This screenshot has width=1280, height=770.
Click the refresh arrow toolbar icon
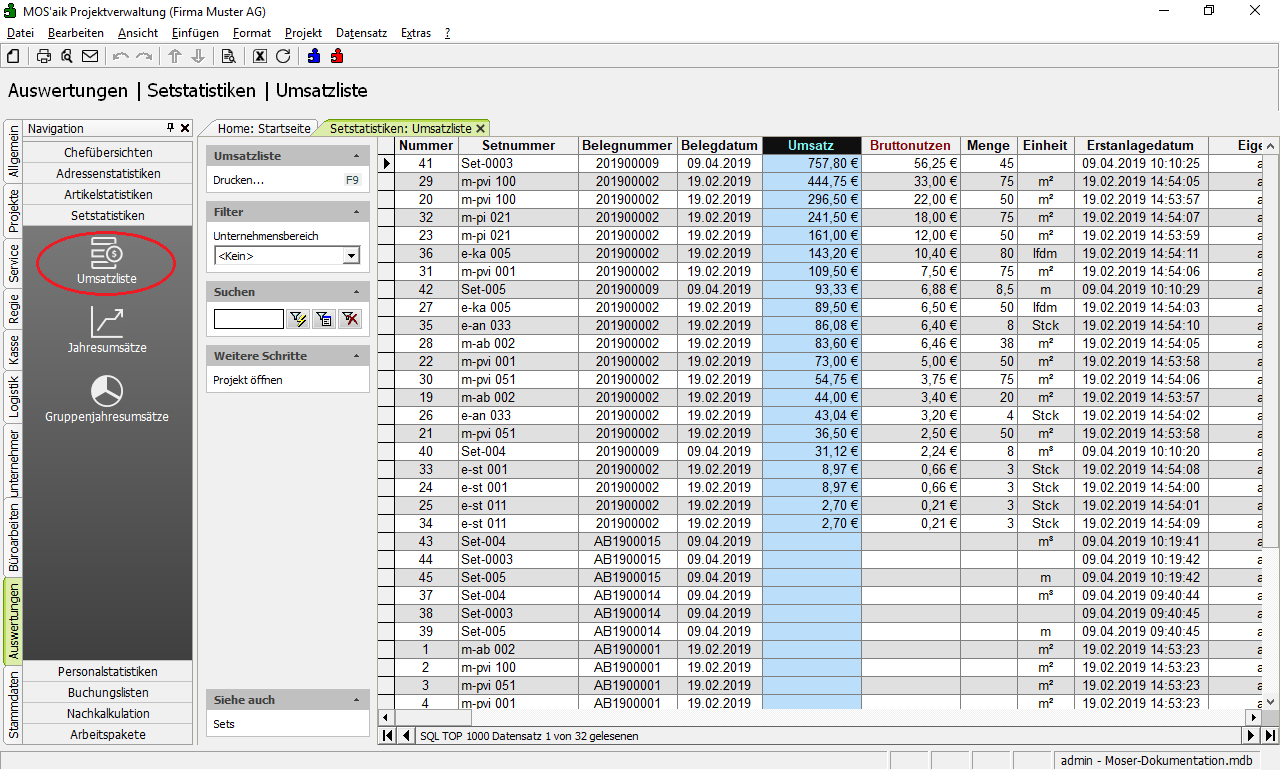click(283, 56)
